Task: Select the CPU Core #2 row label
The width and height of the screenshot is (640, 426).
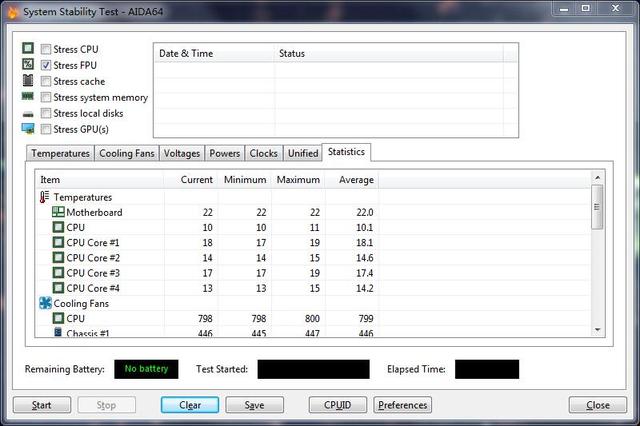Action: (x=93, y=258)
